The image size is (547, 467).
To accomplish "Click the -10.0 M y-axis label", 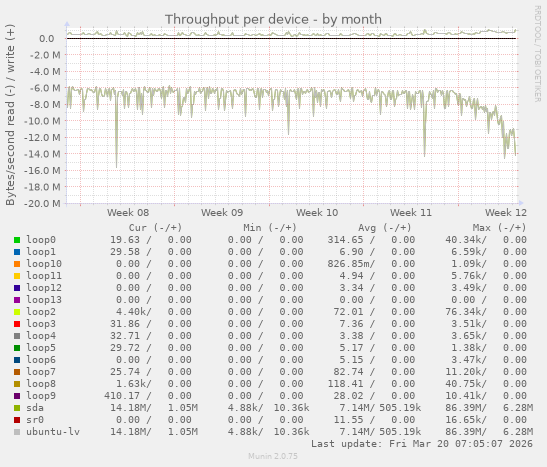I will 42,121.
